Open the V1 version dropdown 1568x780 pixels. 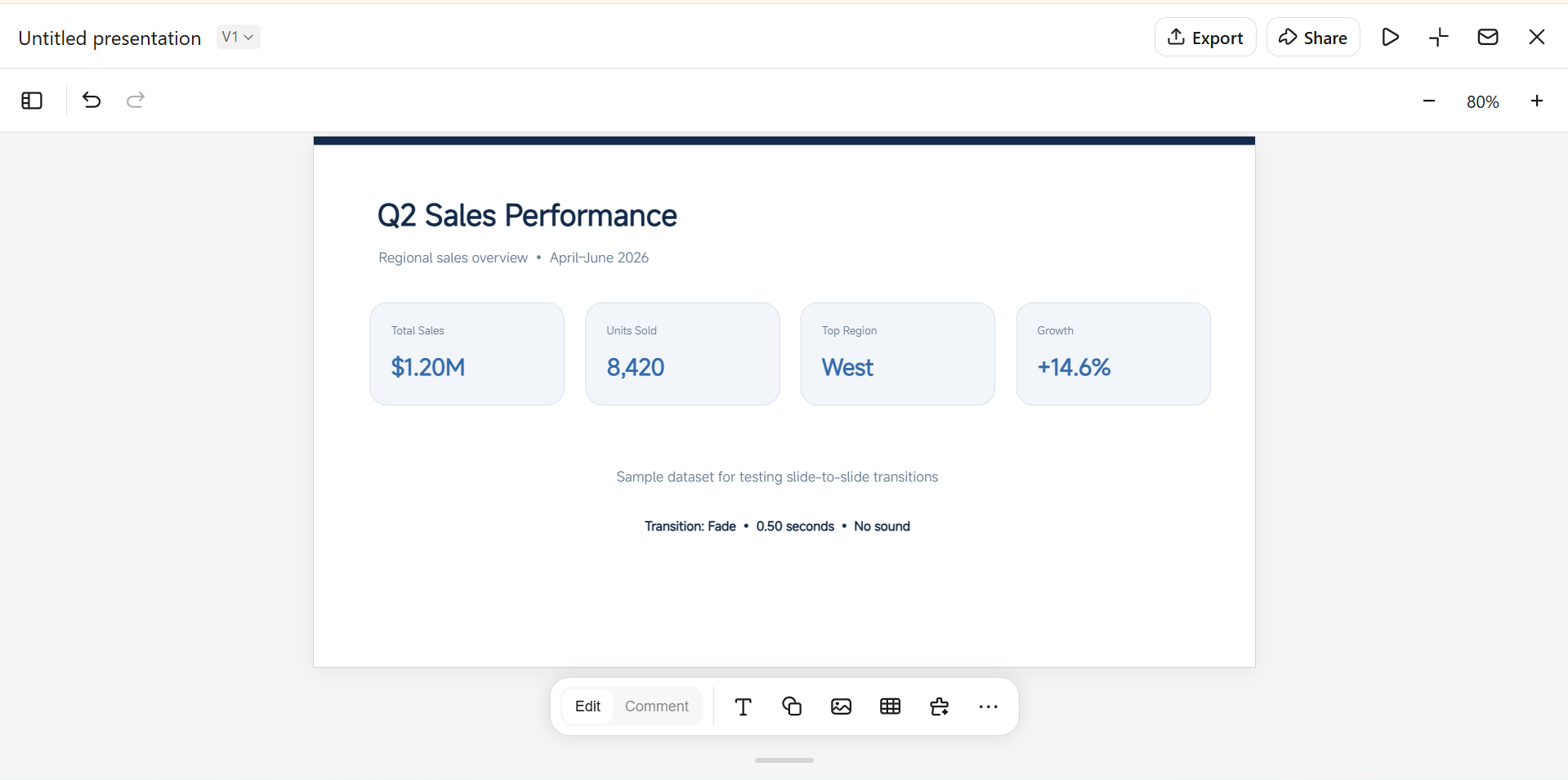tap(239, 37)
